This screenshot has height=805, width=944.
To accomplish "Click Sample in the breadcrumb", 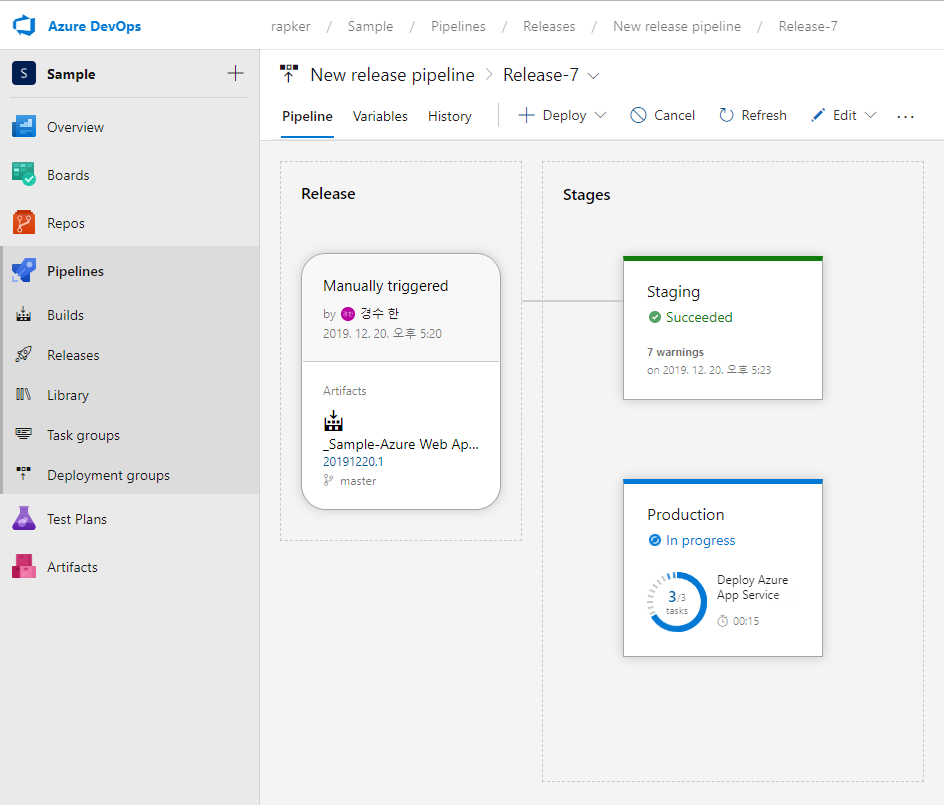I will tap(370, 26).
